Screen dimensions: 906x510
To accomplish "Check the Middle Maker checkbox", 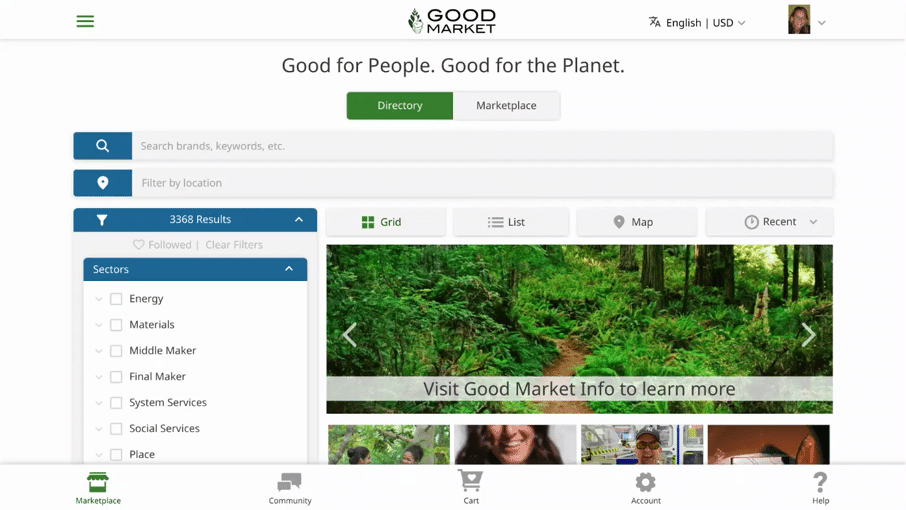I will click(116, 351).
